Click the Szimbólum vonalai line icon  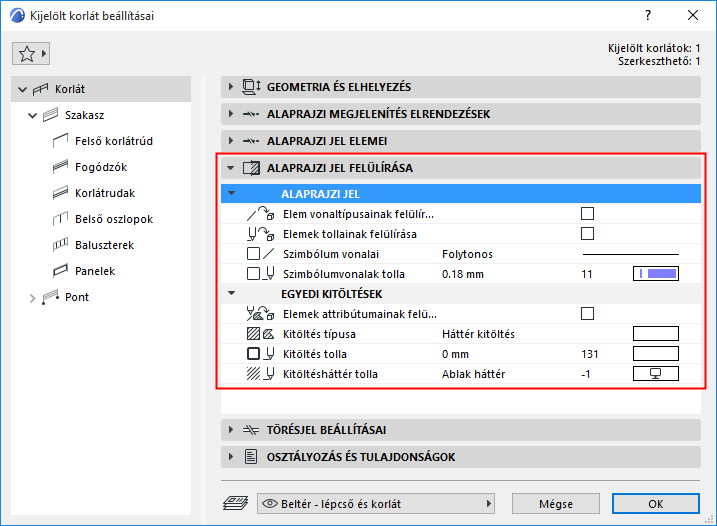[x=260, y=254]
